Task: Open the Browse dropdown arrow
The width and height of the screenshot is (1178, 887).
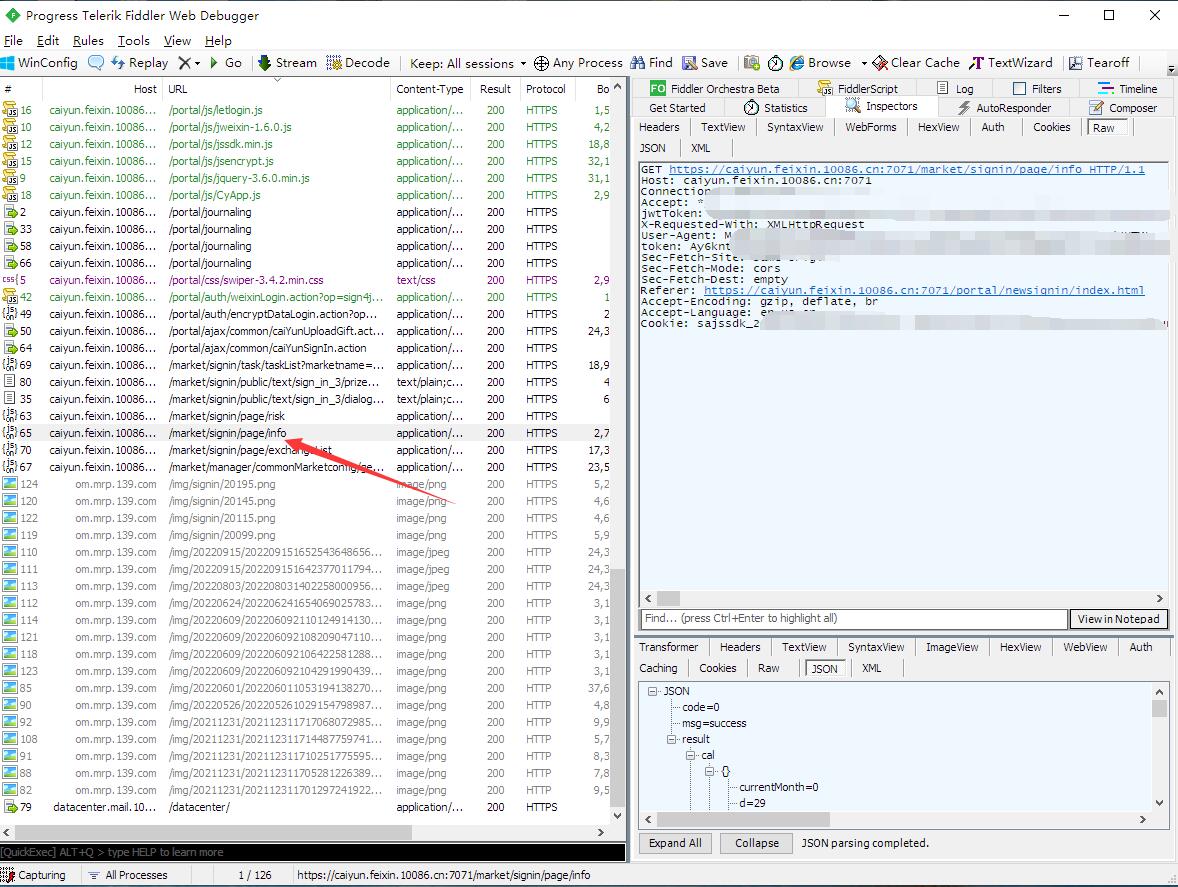Action: [x=864, y=64]
